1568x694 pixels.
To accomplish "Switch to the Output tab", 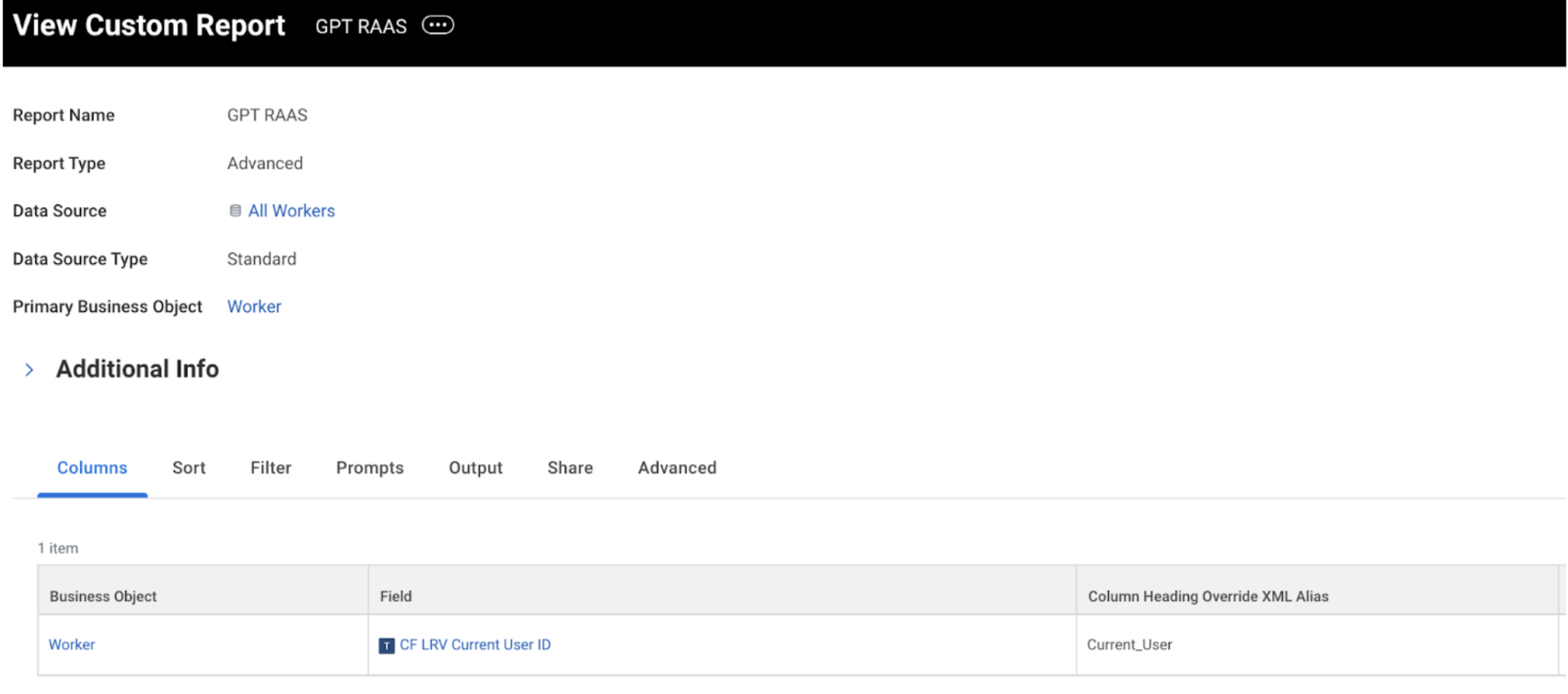I will pyautogui.click(x=475, y=467).
